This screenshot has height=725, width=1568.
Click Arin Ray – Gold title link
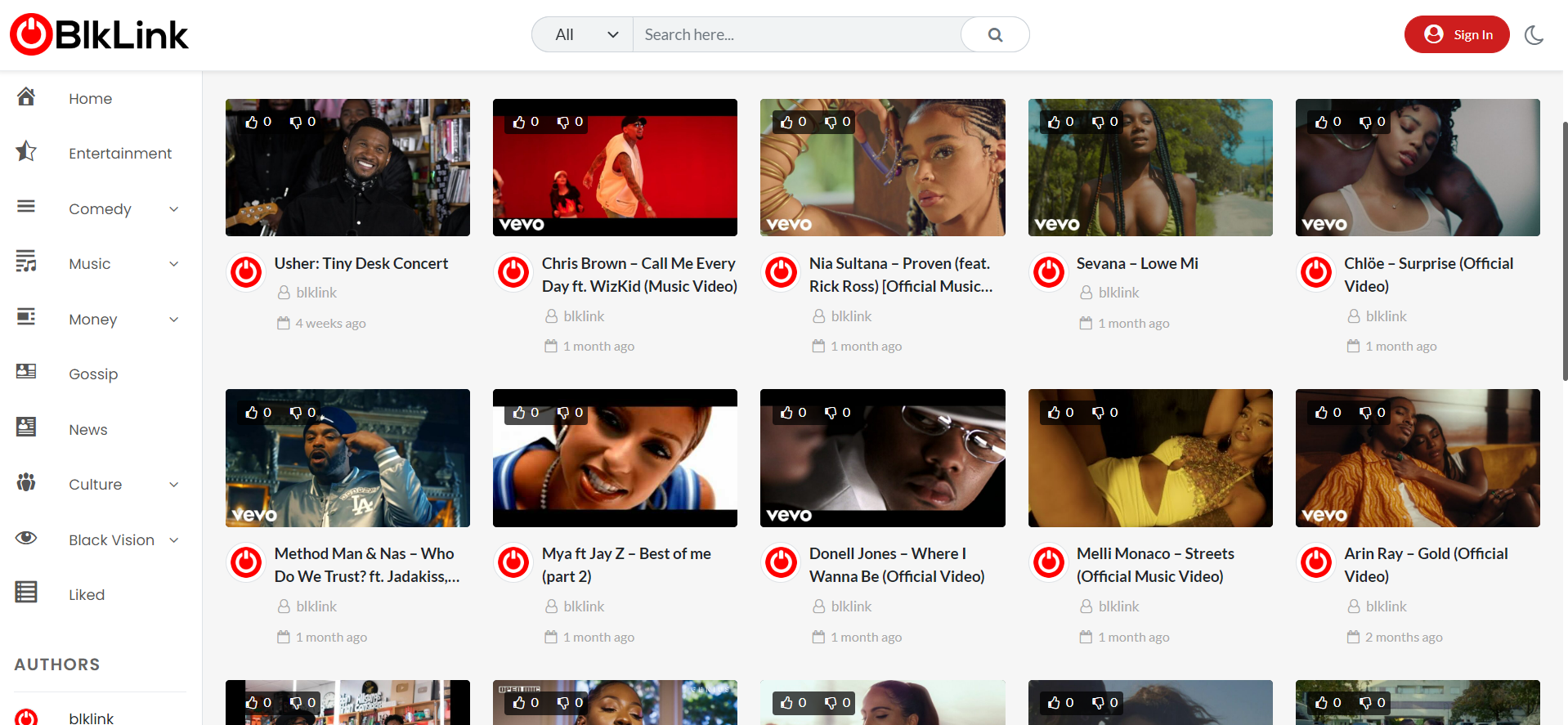click(x=1426, y=565)
